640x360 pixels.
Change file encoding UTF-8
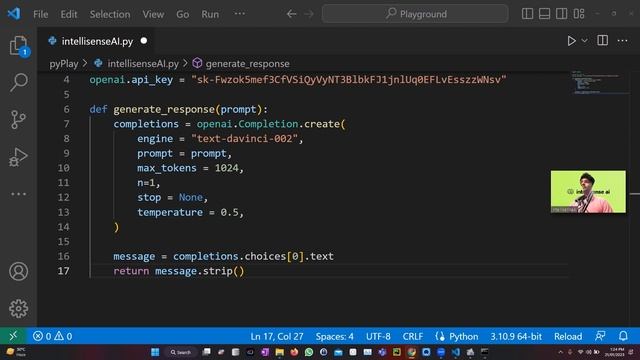(378, 336)
